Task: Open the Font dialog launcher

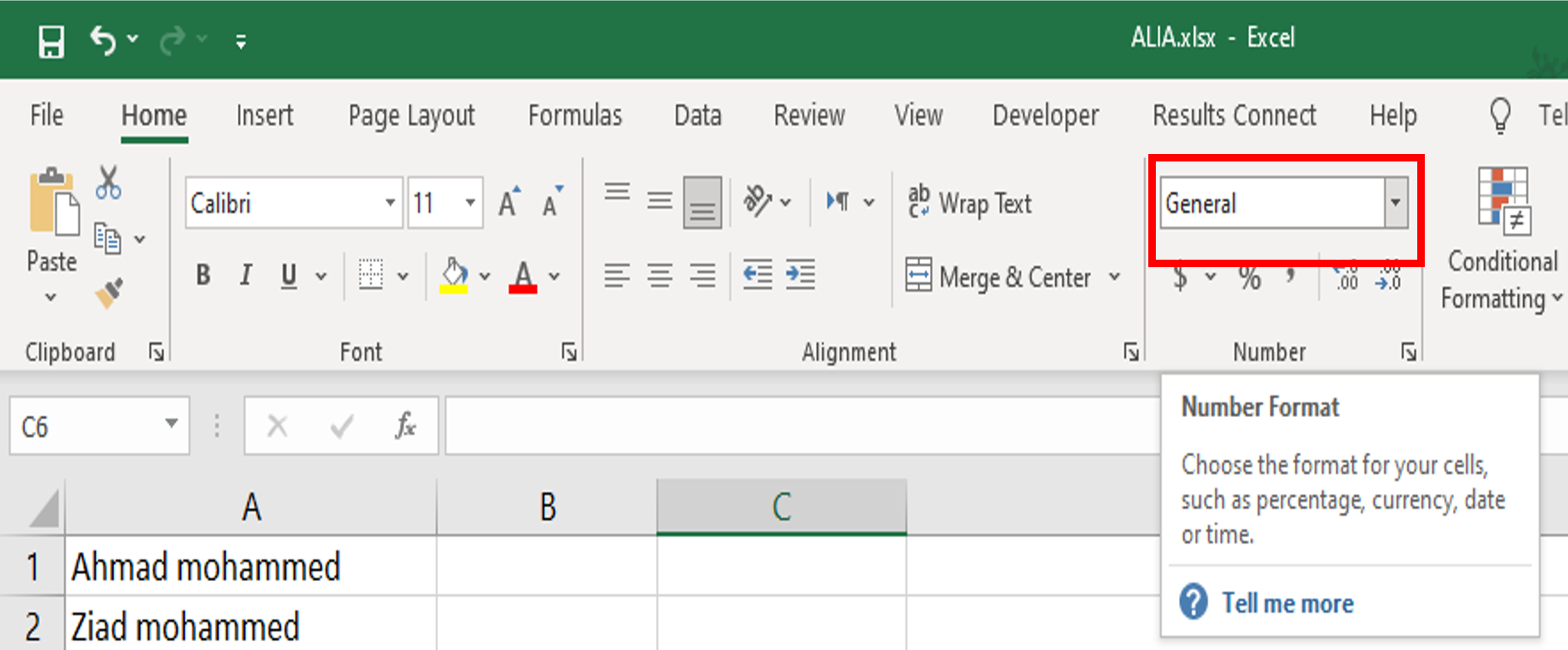Action: [569, 352]
